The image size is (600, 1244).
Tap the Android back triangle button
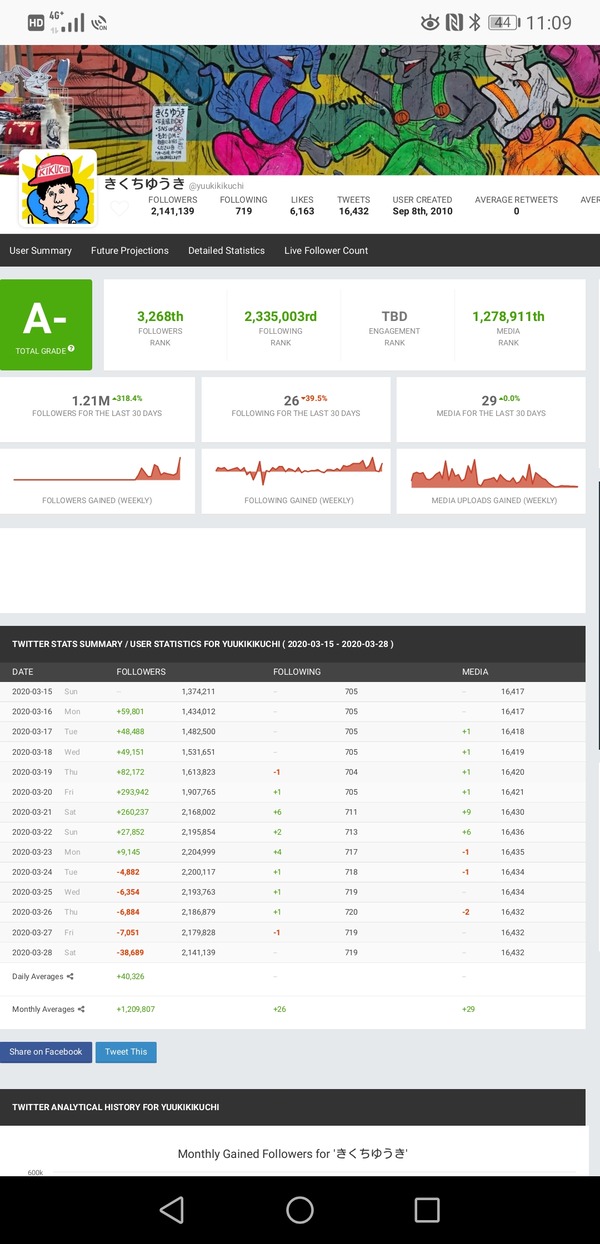pyautogui.click(x=172, y=1210)
